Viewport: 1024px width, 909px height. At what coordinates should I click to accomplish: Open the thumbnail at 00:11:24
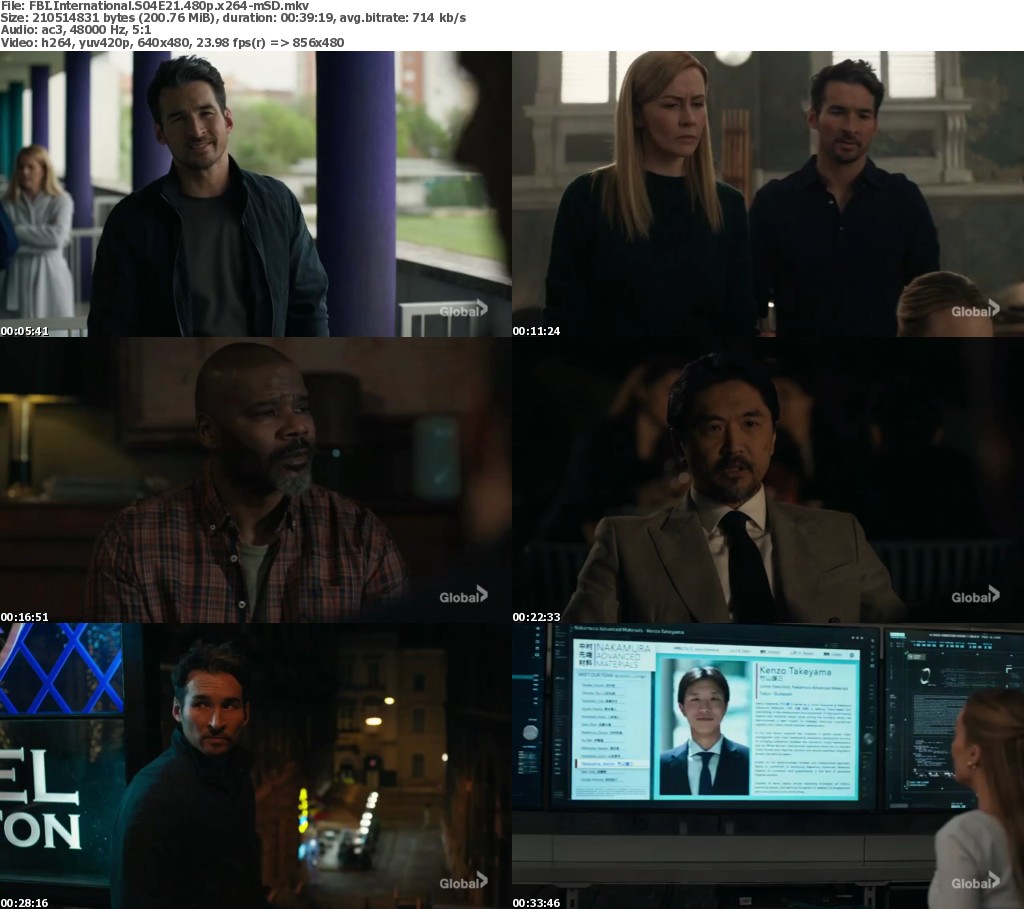click(768, 194)
